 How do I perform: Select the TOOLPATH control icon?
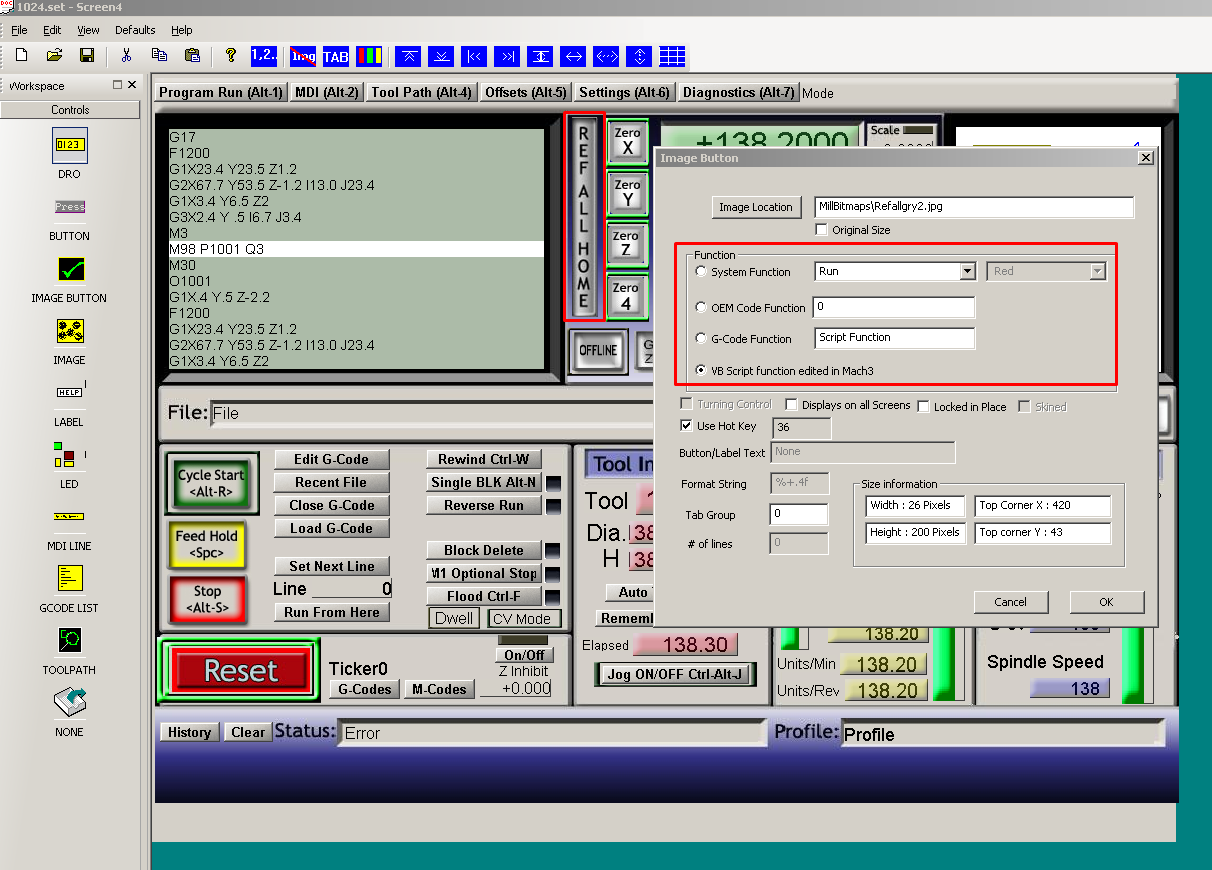pyautogui.click(x=70, y=641)
